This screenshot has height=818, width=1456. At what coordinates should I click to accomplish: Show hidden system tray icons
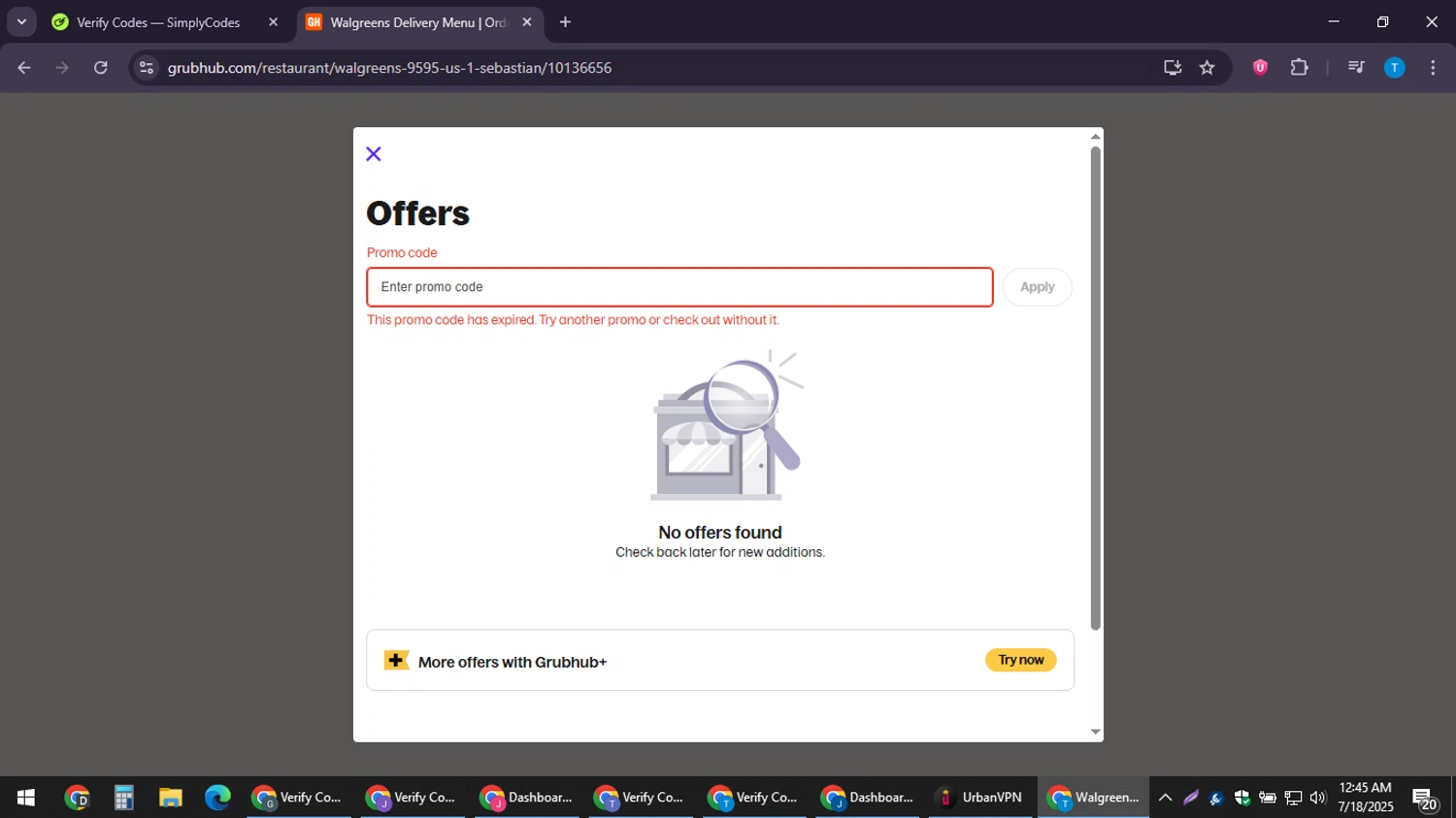click(1165, 798)
